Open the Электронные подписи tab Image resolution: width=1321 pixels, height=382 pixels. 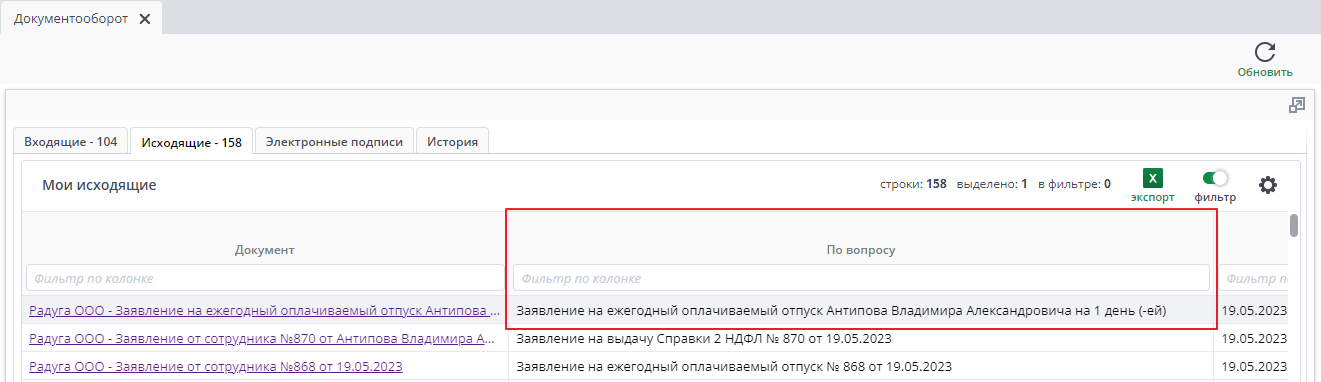point(334,142)
